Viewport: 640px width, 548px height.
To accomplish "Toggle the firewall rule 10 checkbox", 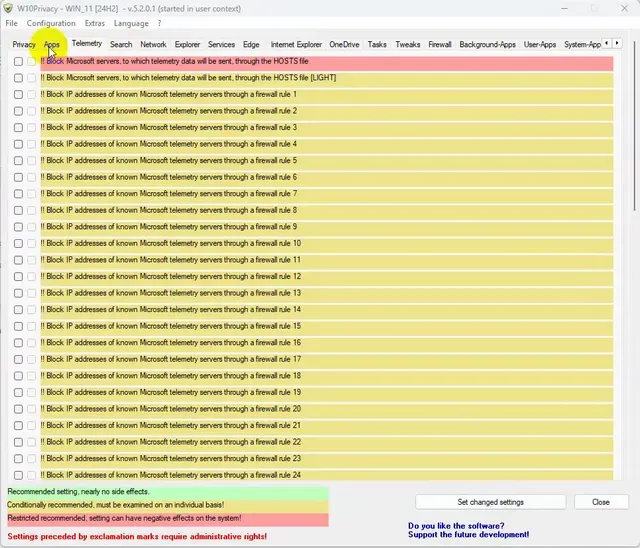I will coord(18,244).
